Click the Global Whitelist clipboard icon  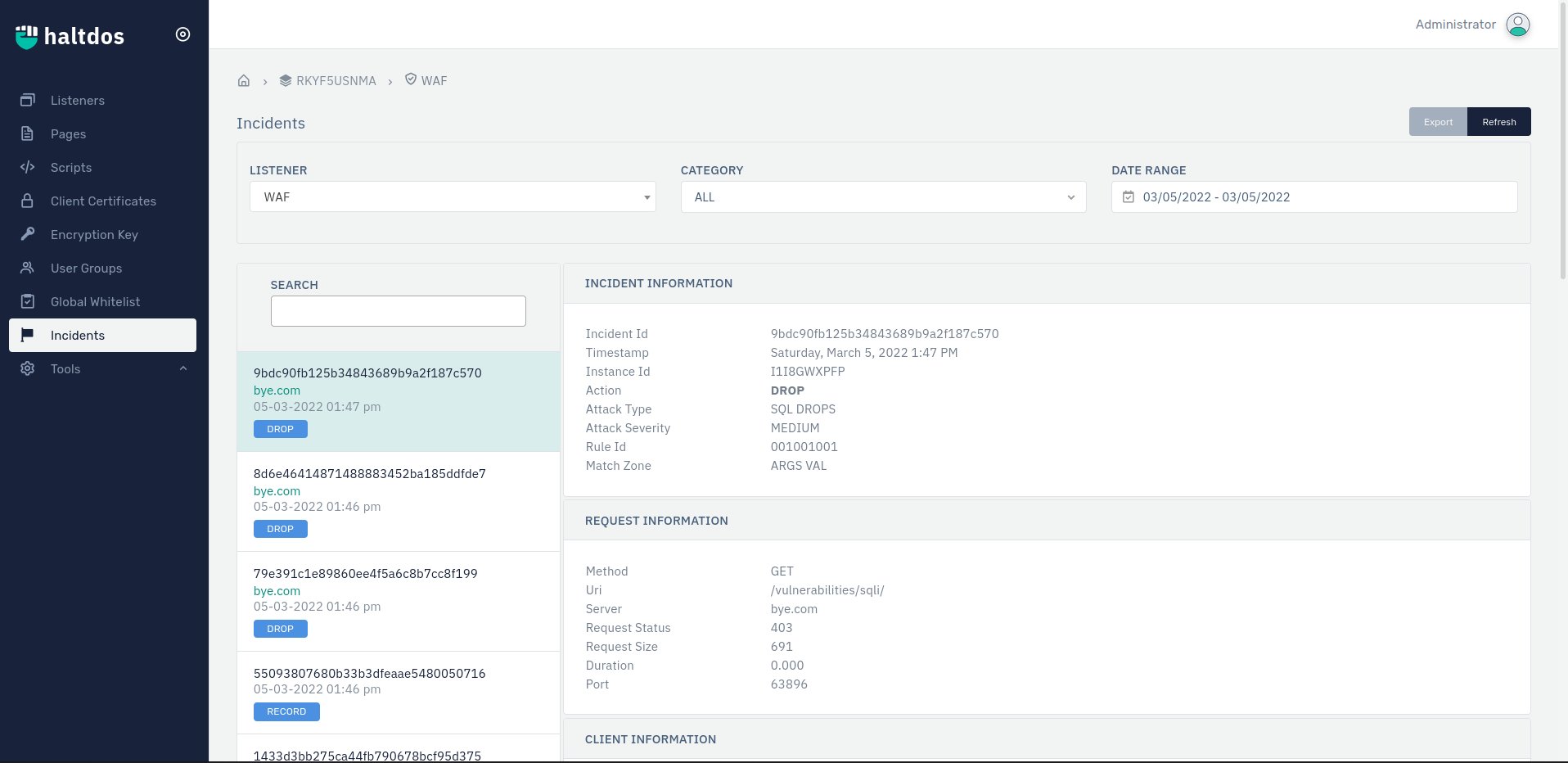[x=28, y=301]
